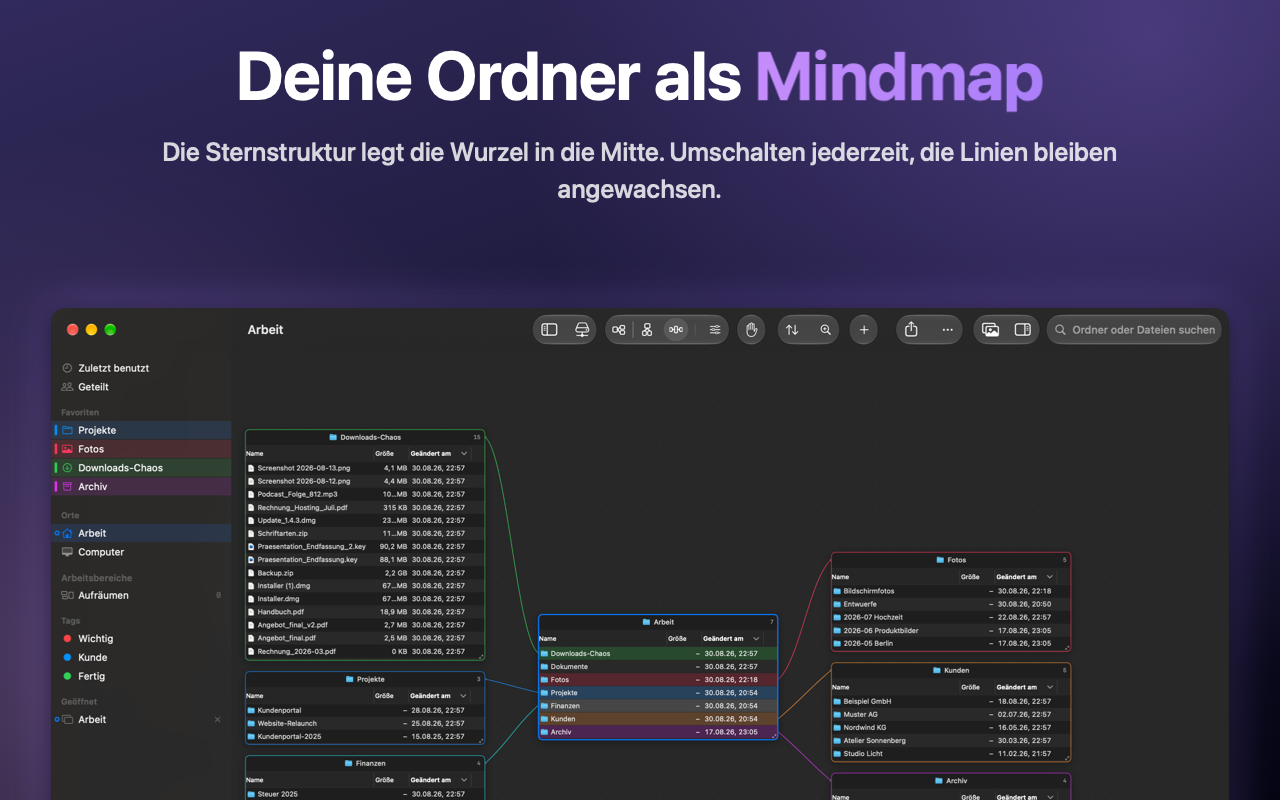Image resolution: width=1280 pixels, height=800 pixels.
Task: Select file 'Backup.zip'
Action: 365,573
